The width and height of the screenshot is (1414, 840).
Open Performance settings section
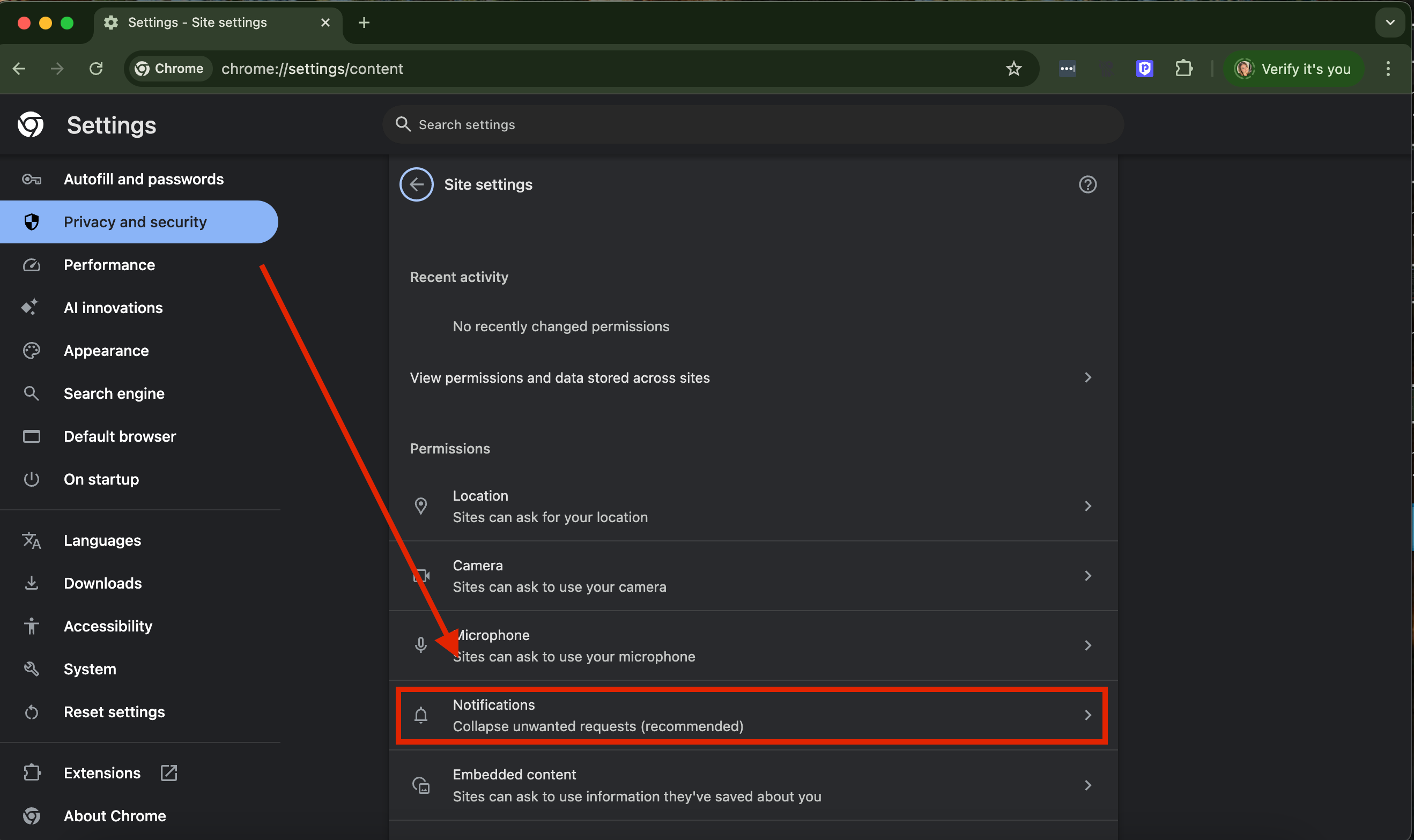(139, 265)
